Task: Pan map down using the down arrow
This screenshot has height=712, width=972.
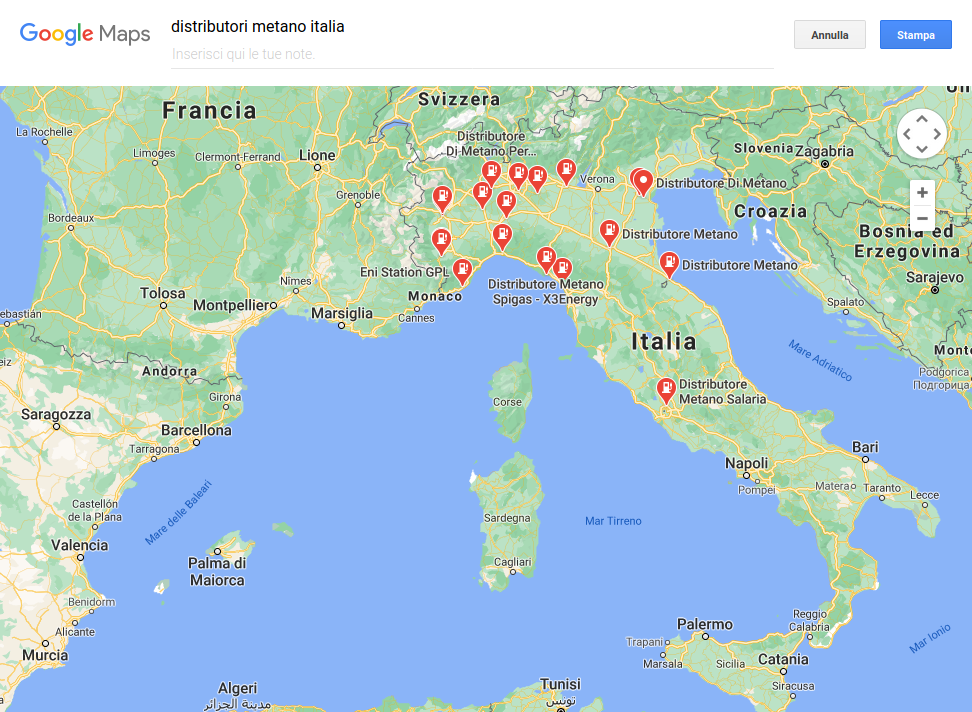Action: point(922,149)
